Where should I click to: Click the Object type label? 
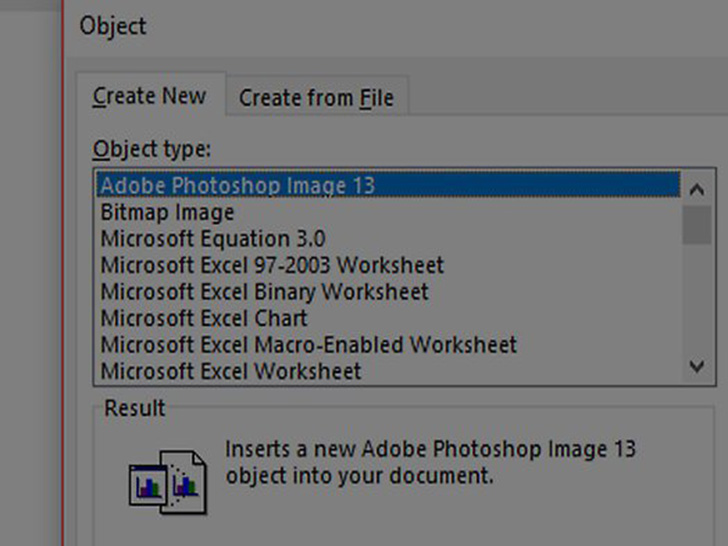click(x=152, y=149)
